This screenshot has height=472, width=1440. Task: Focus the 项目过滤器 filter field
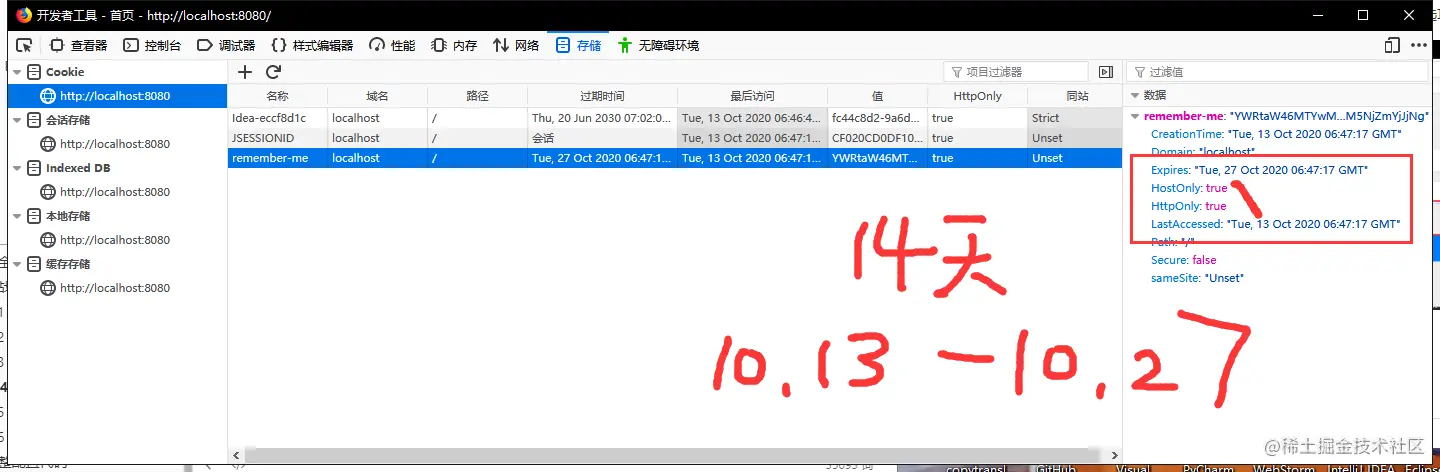click(1016, 72)
